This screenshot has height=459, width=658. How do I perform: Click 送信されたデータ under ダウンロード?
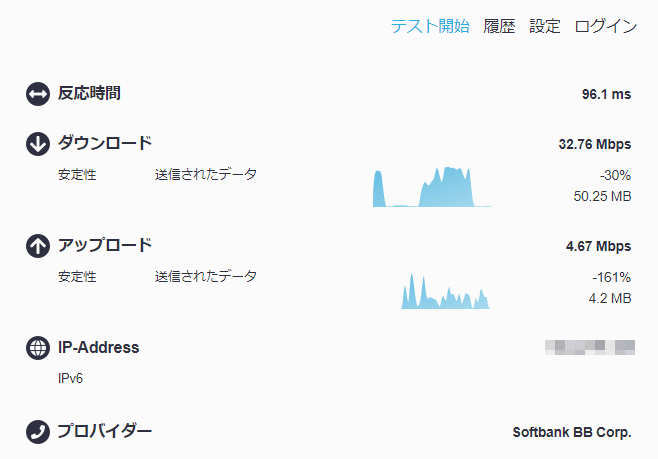(206, 175)
